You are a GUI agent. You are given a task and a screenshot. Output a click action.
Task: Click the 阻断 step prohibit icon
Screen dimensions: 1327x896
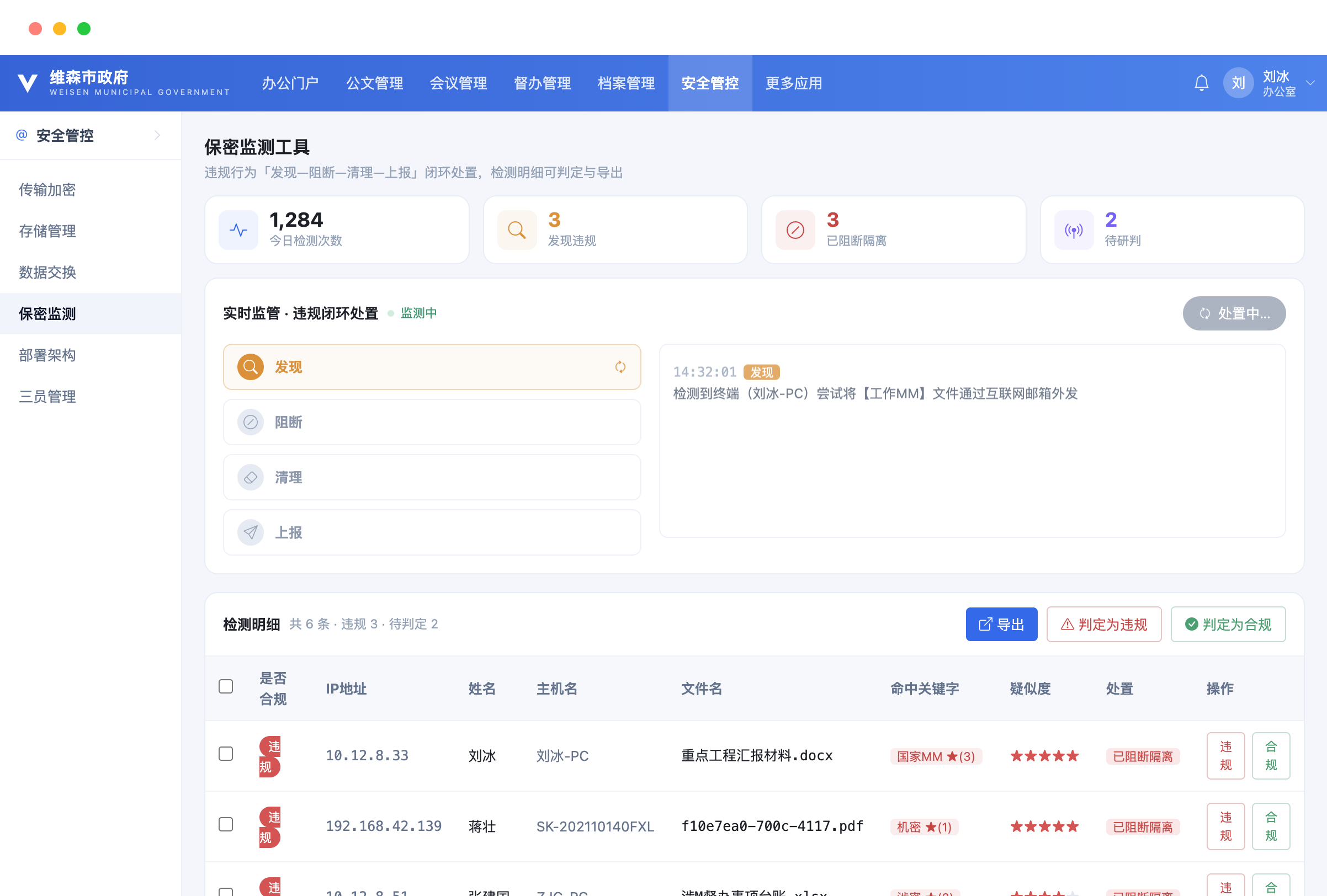click(250, 422)
